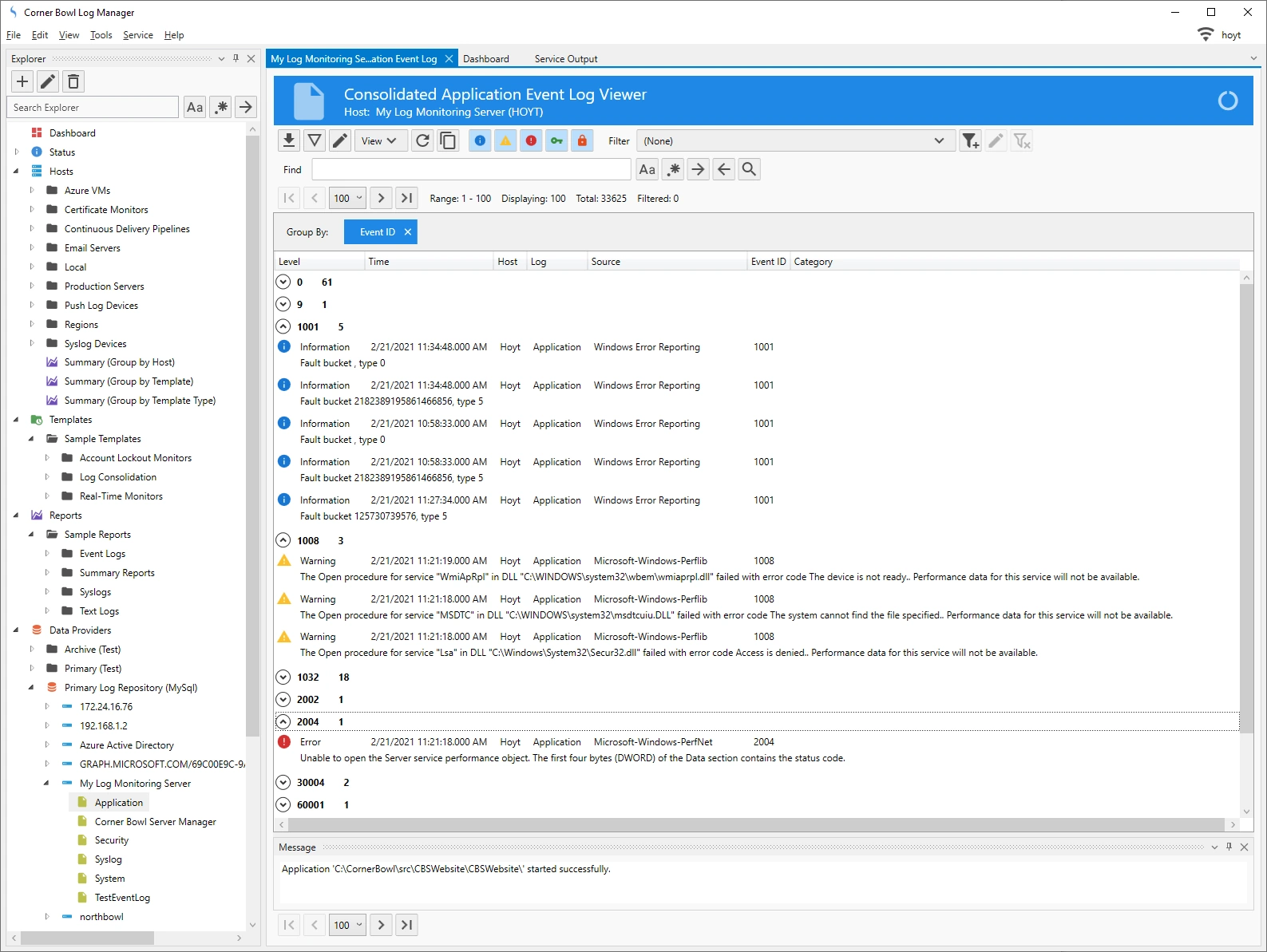Click the Find Previous left arrow
This screenshot has height=952, width=1267.
(723, 169)
